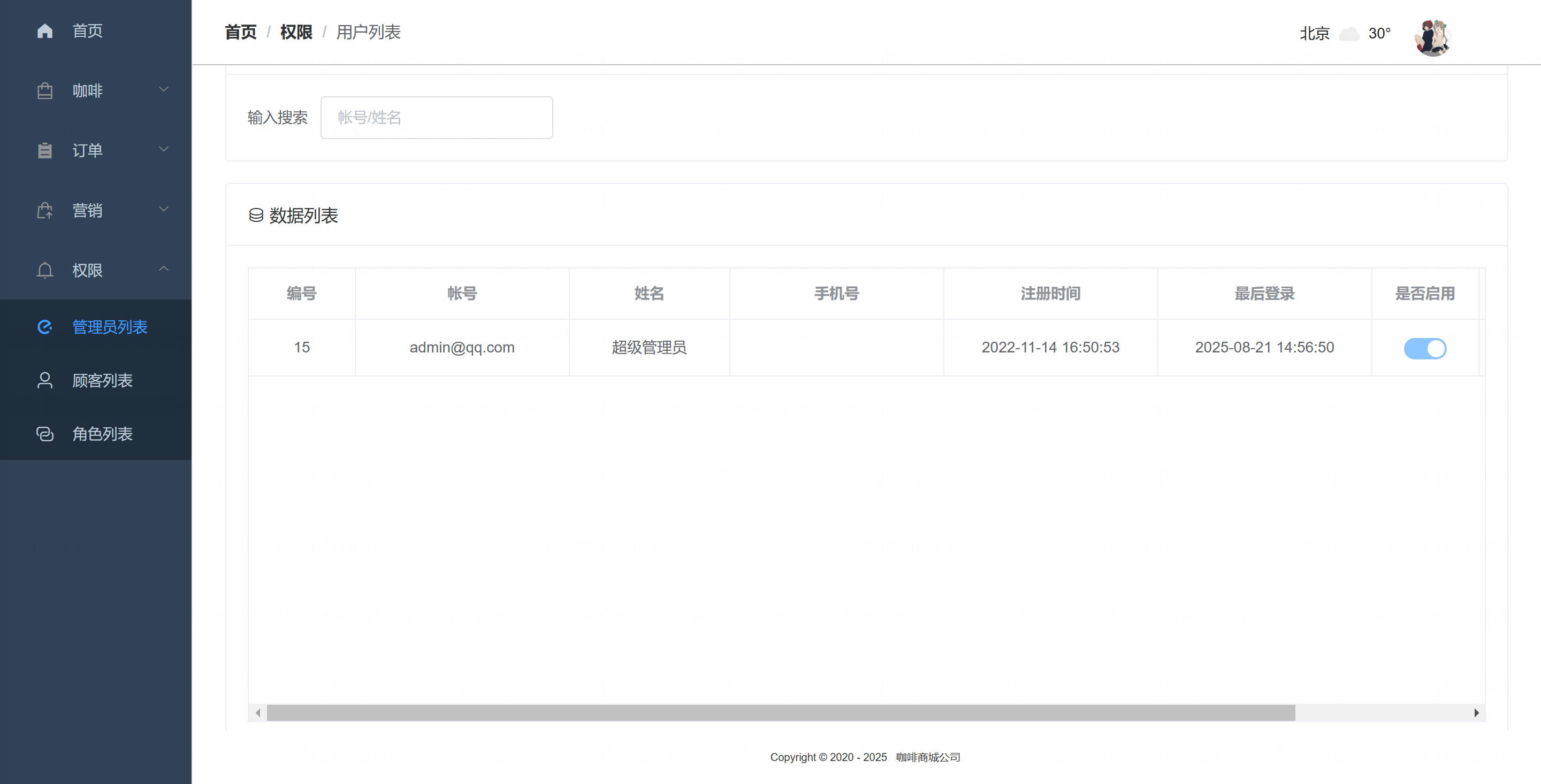Click the 数据列表 panel title
The image size is (1541, 784).
(303, 216)
